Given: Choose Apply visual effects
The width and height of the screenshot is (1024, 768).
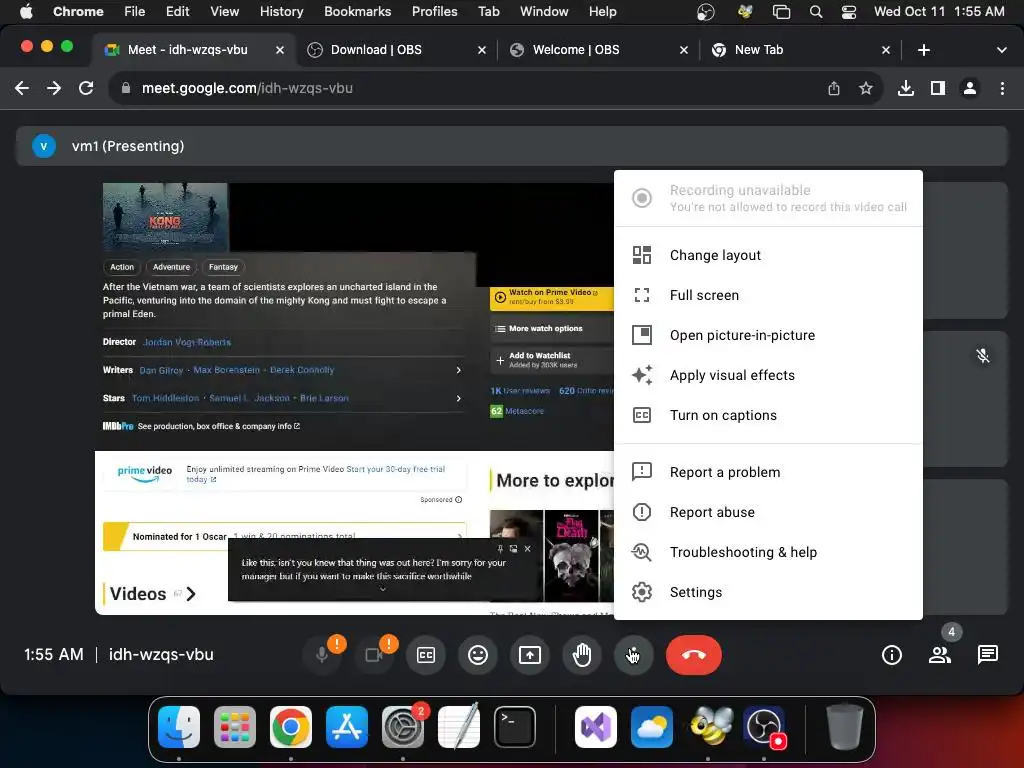Looking at the screenshot, I should [768, 375].
